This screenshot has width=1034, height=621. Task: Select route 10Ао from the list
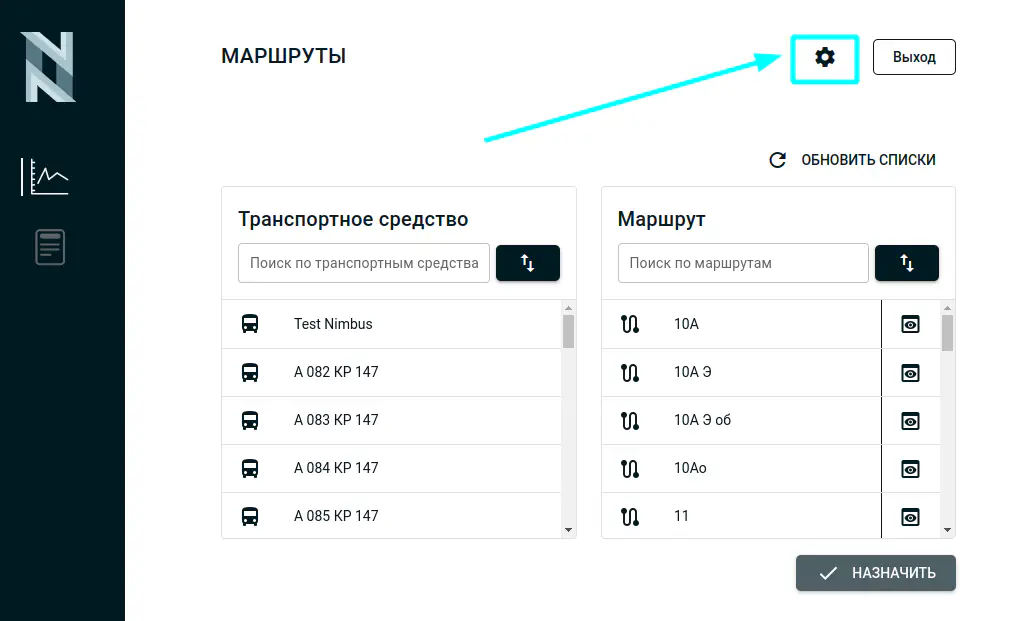tap(690, 468)
